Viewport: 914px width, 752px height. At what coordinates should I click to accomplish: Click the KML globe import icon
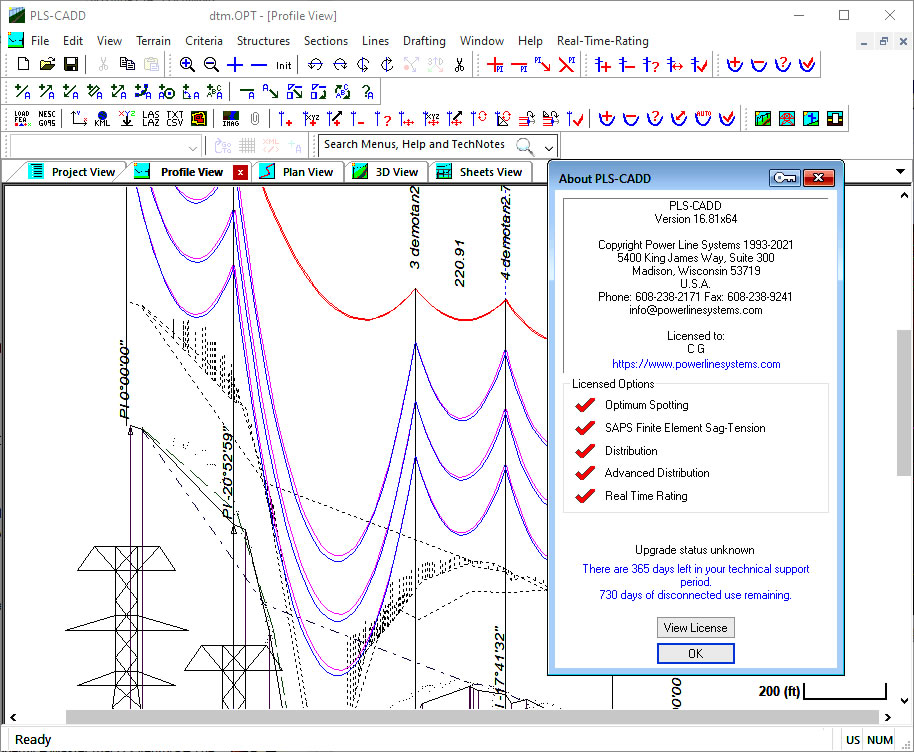coord(102,119)
